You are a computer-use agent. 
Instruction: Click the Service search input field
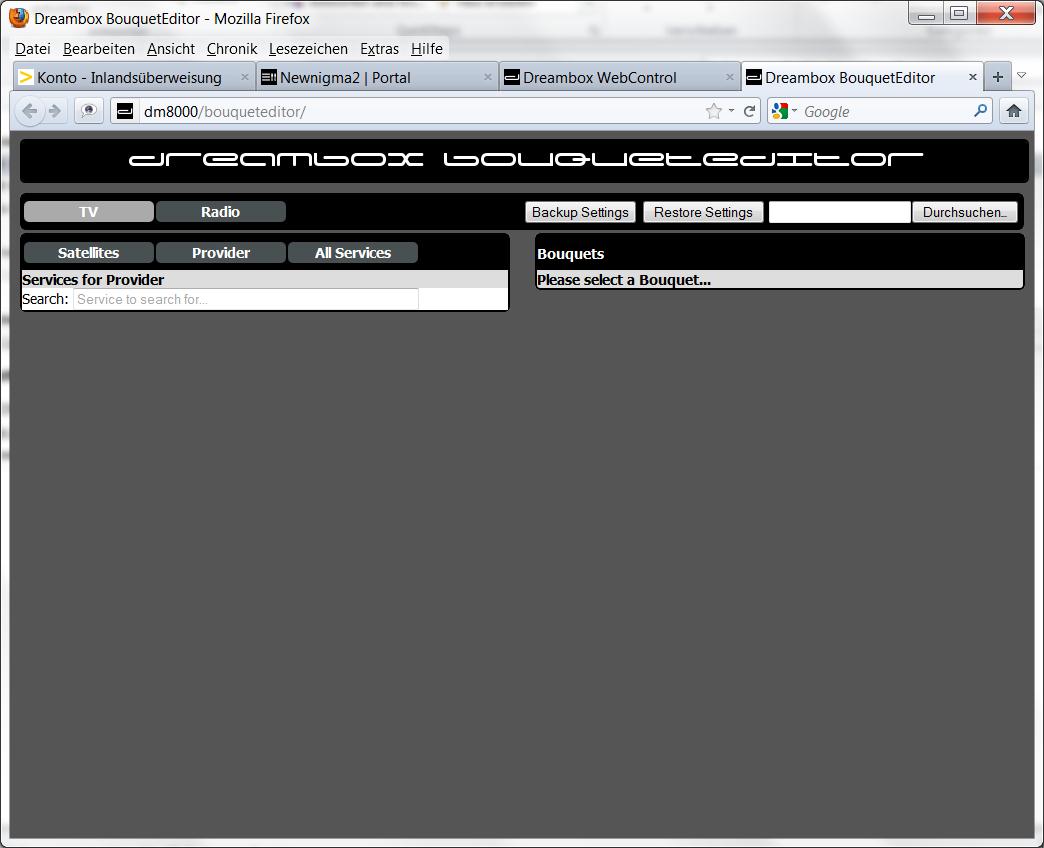click(245, 299)
